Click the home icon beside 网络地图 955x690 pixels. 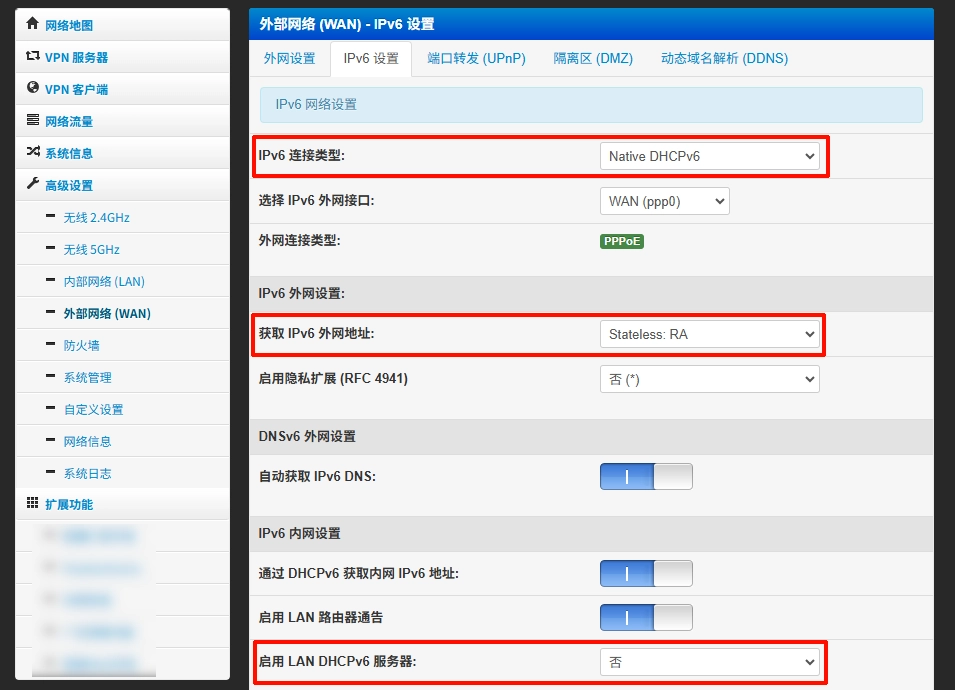click(32, 24)
